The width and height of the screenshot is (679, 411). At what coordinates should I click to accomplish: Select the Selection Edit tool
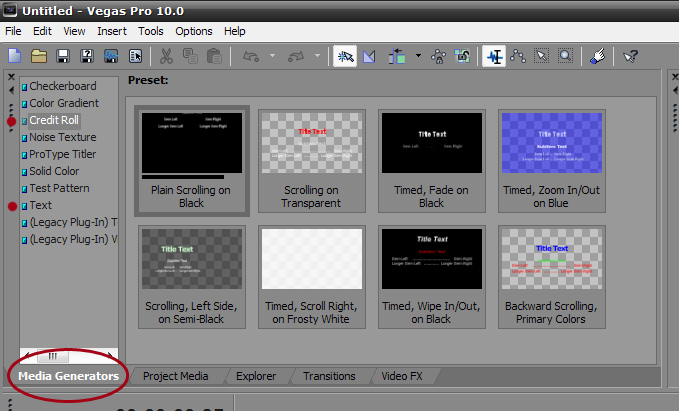[x=542, y=56]
